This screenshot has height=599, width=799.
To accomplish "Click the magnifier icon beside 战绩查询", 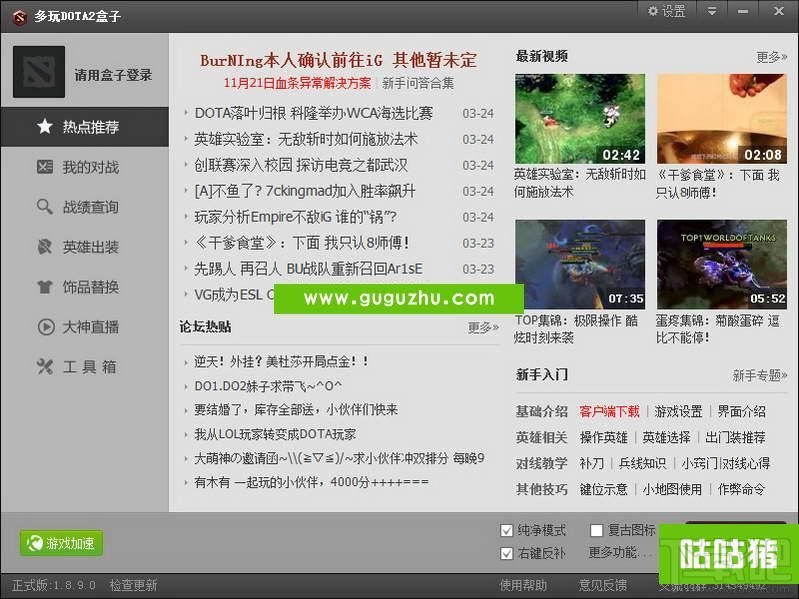I will 45,206.
